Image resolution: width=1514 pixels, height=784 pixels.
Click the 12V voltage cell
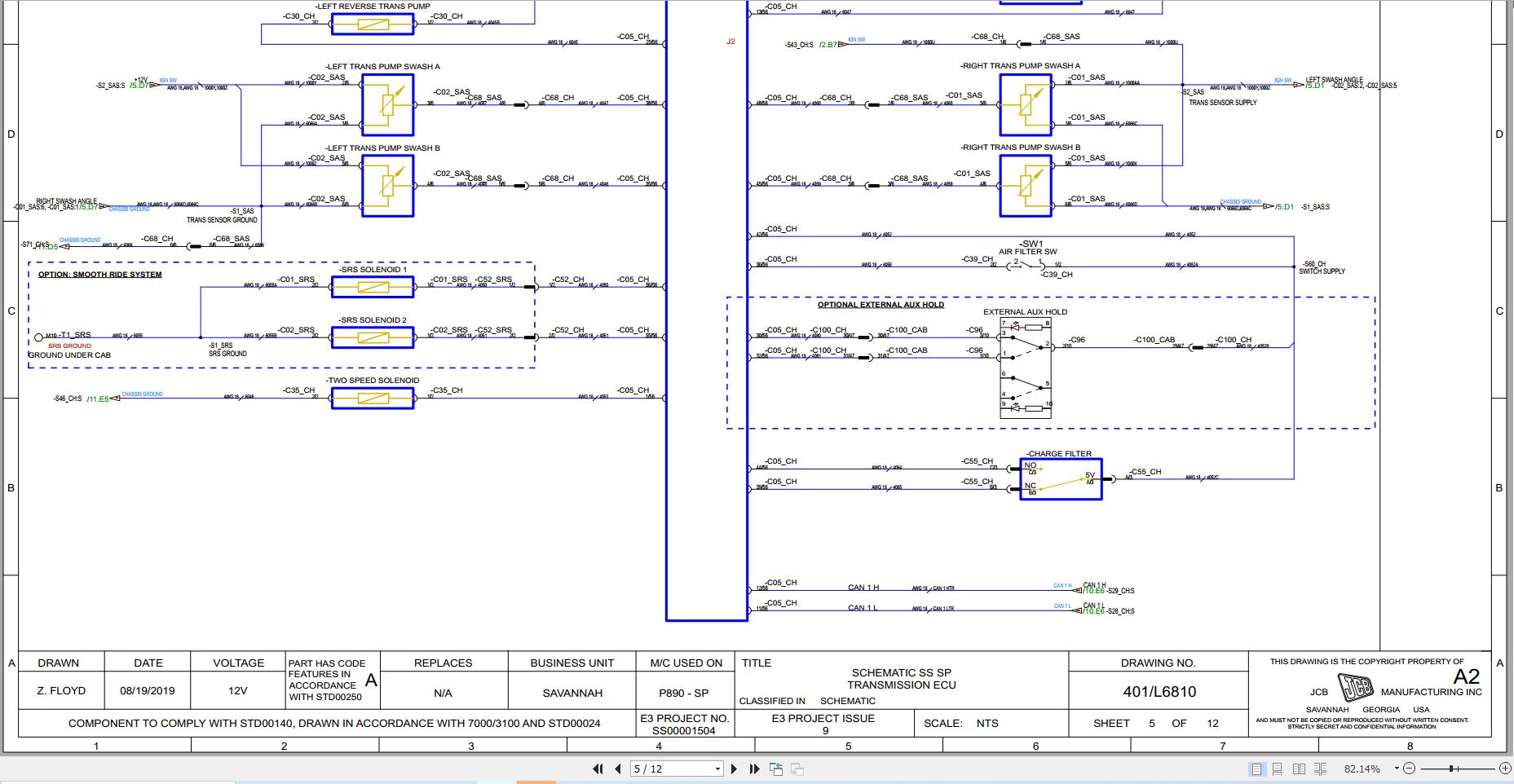[x=237, y=690]
